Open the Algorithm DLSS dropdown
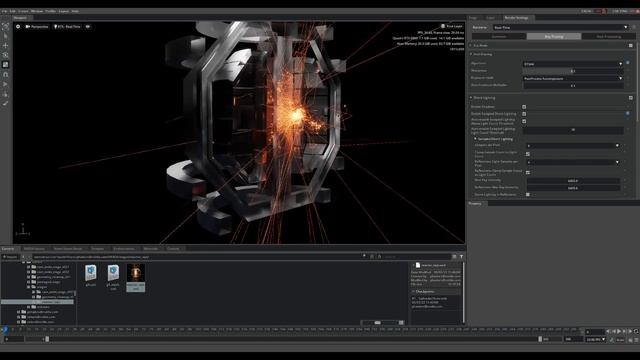The height and width of the screenshot is (360, 640). click(573, 64)
